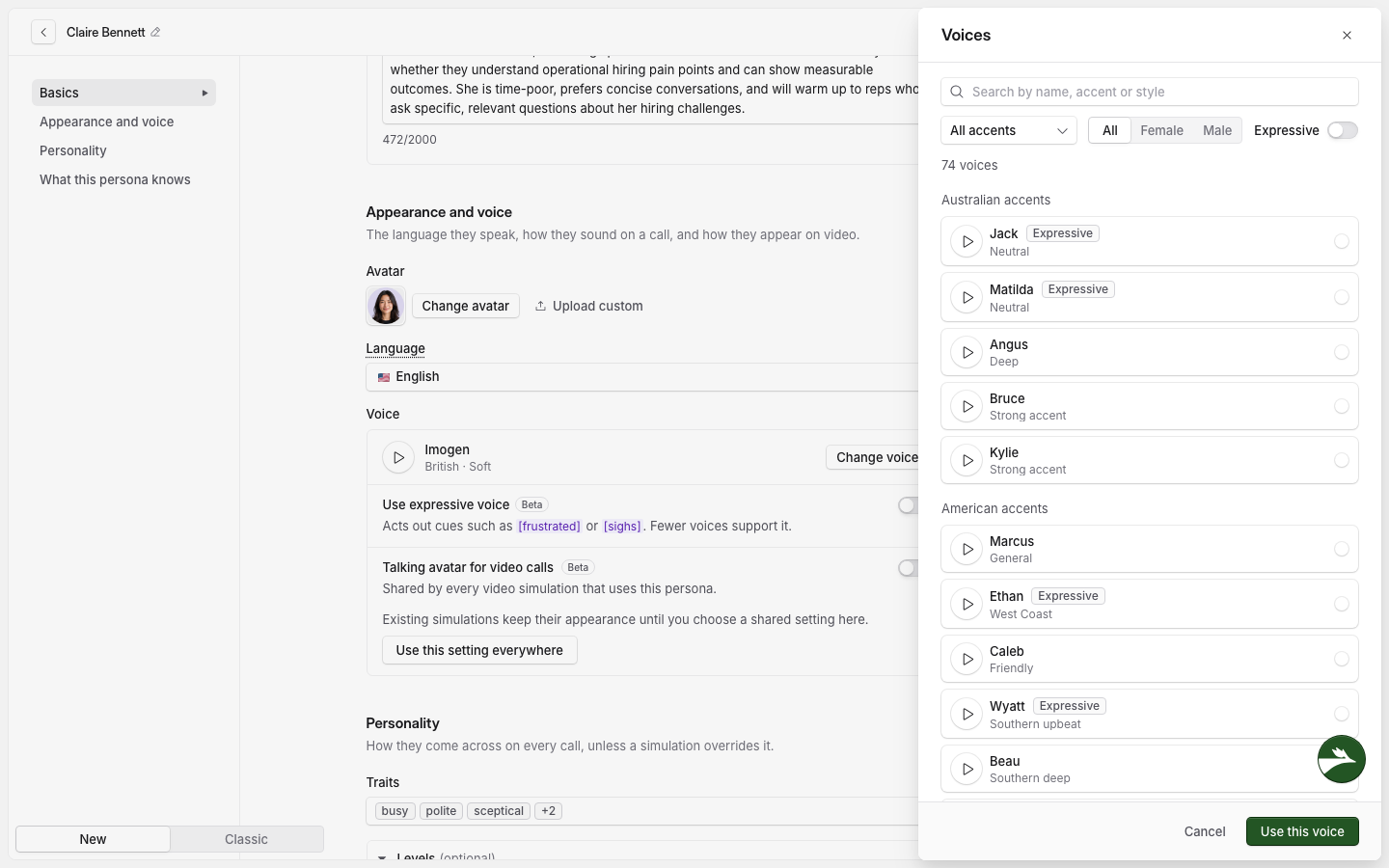Open the All accents dropdown
The height and width of the screenshot is (868, 1389).
(1009, 130)
